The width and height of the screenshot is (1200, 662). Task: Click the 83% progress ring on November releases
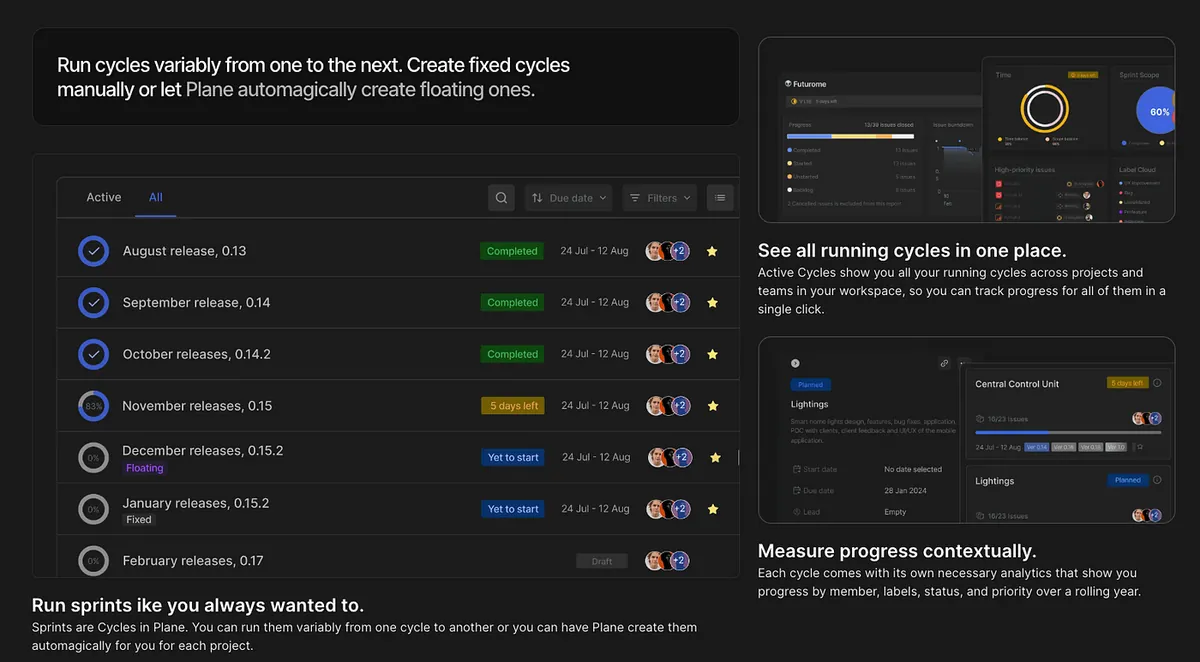point(93,406)
